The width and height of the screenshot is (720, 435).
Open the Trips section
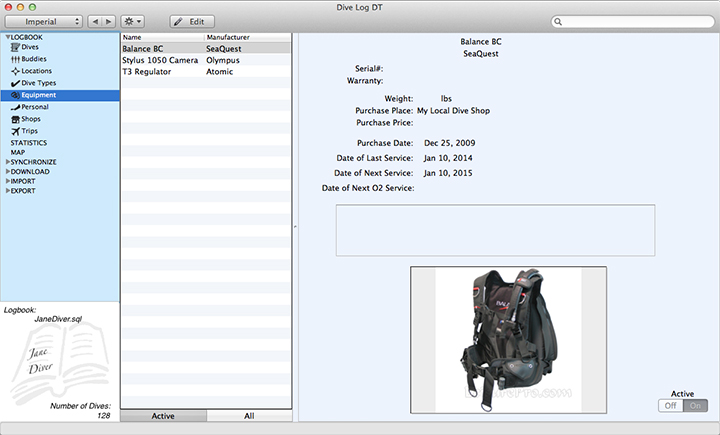pyautogui.click(x=30, y=131)
